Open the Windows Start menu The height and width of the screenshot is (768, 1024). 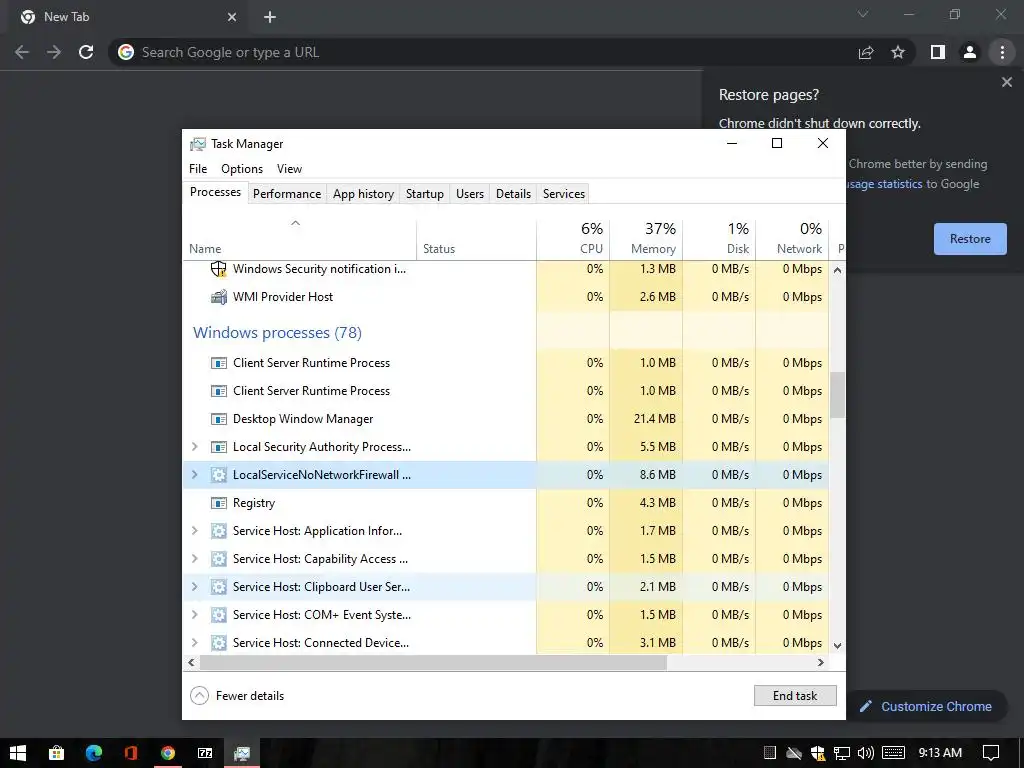click(18, 753)
